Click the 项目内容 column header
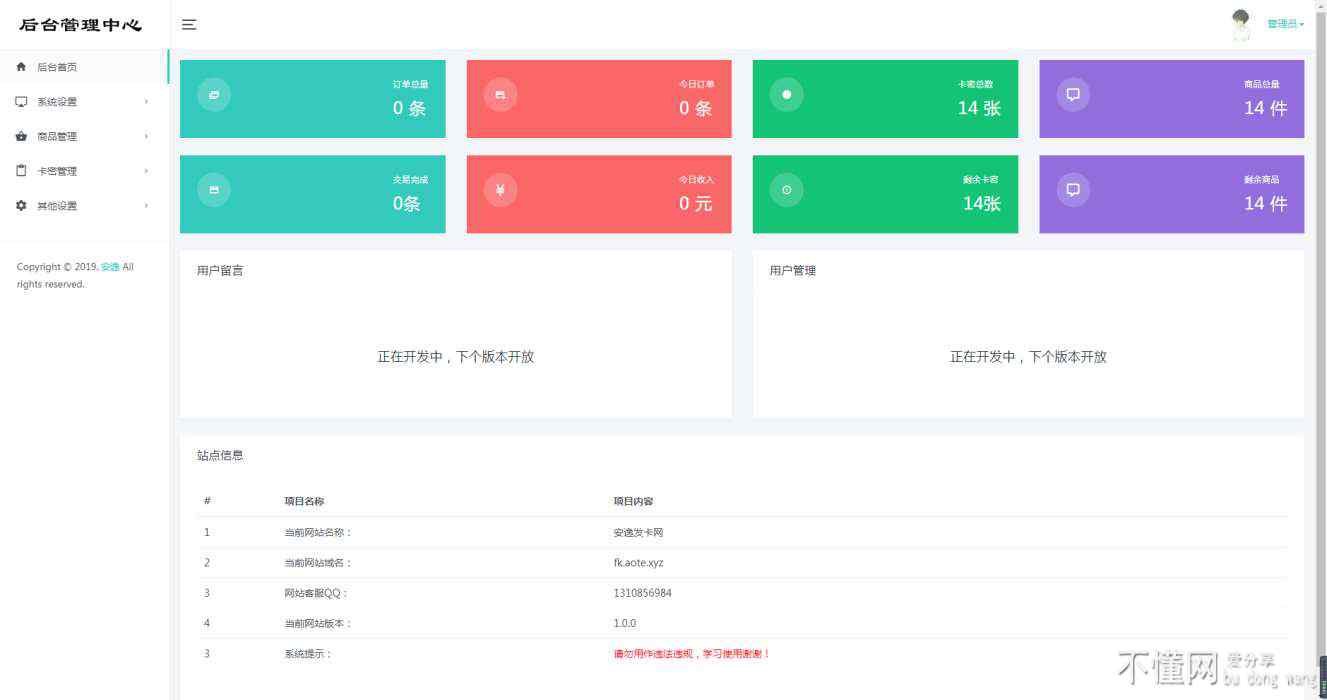This screenshot has height=700, width=1327. tap(633, 501)
